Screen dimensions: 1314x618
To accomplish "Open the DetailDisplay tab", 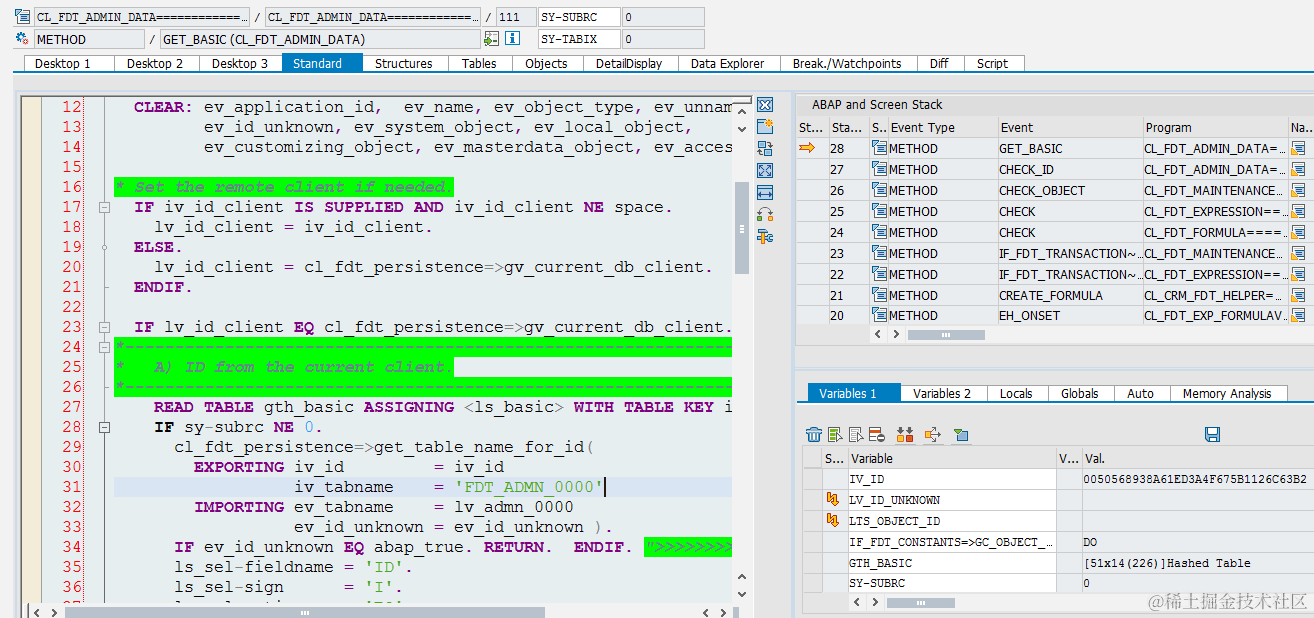I will click(629, 63).
